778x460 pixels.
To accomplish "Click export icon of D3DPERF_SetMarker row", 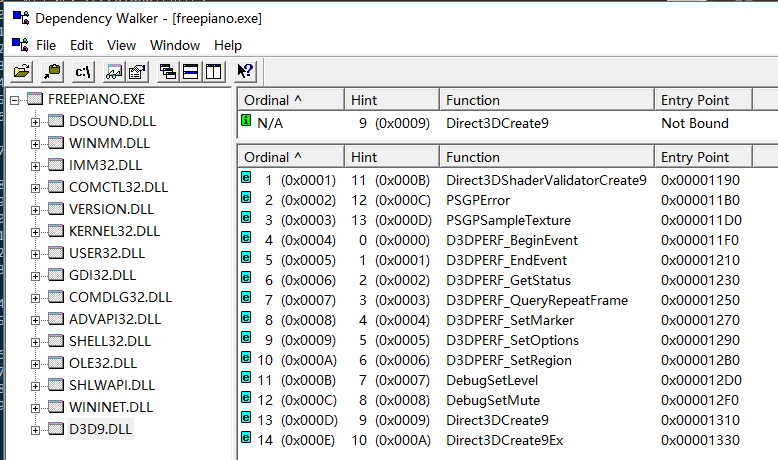I will [246, 318].
